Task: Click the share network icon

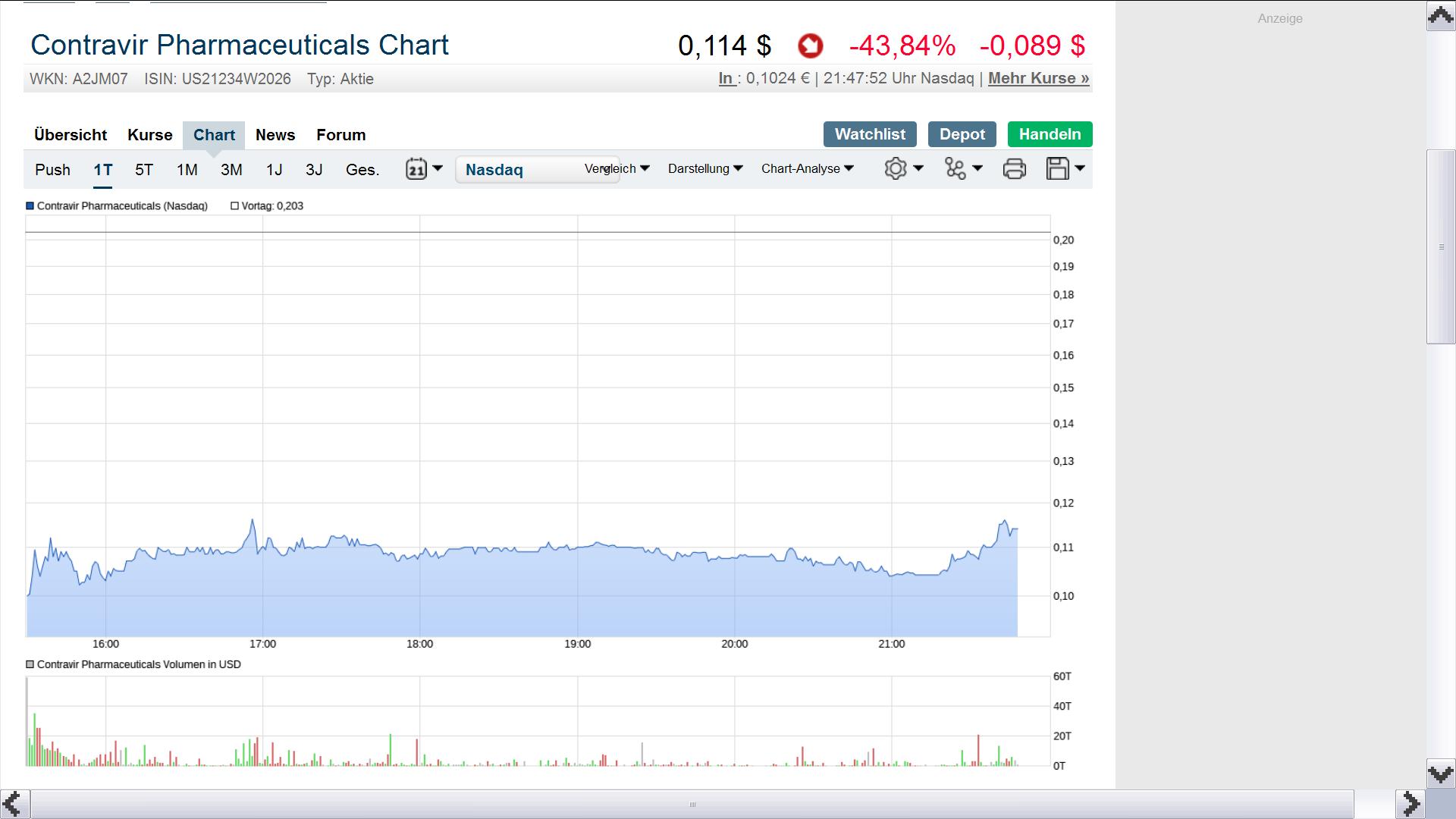Action: (x=955, y=168)
